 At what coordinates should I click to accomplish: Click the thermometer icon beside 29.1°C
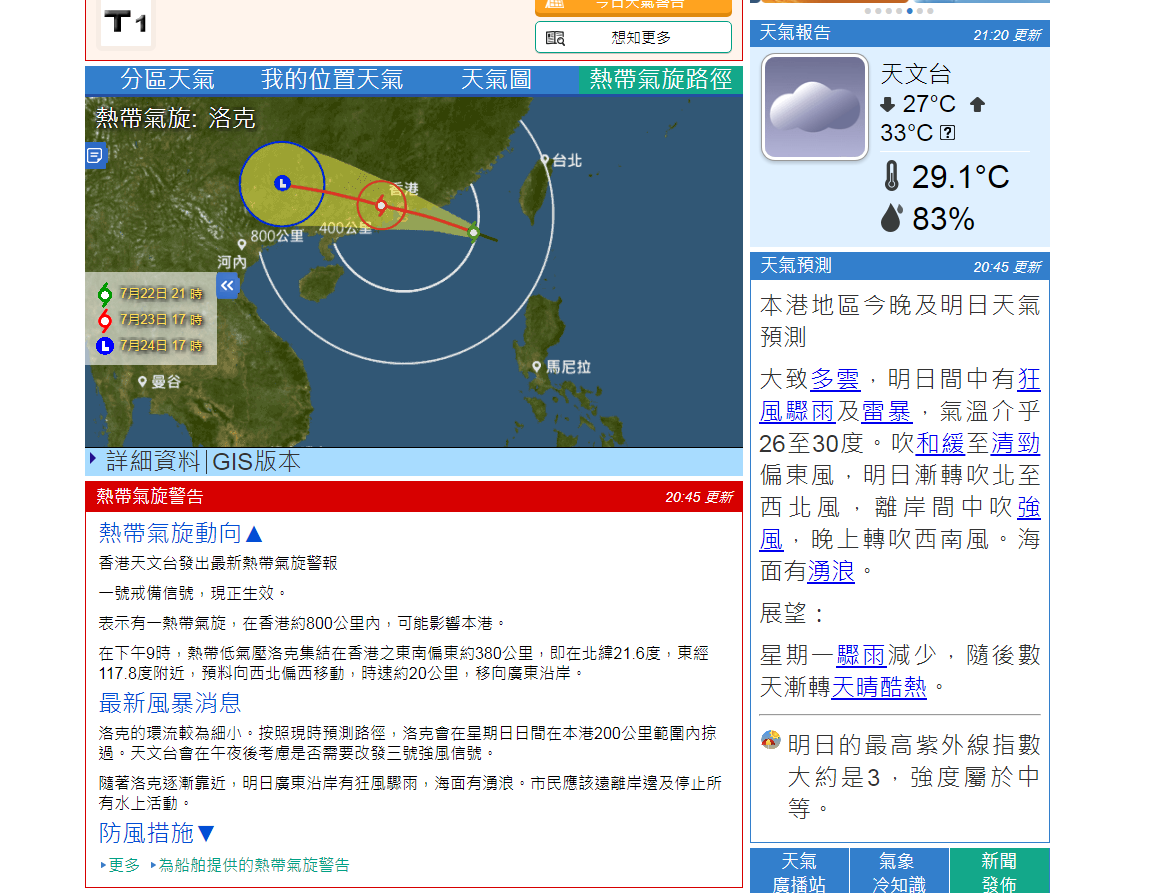coord(891,177)
